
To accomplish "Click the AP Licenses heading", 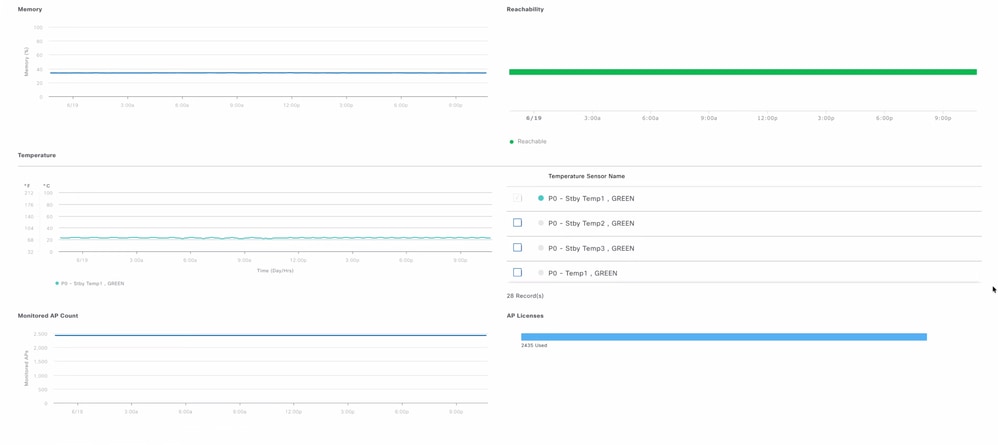I will (x=525, y=315).
